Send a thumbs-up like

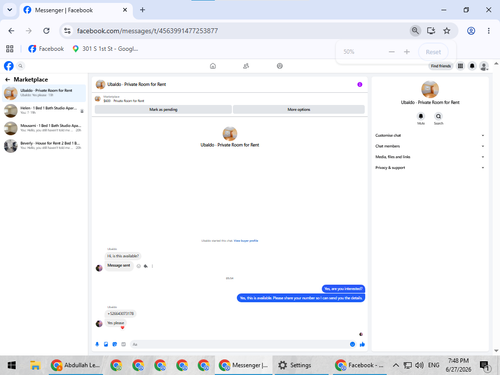point(362,344)
